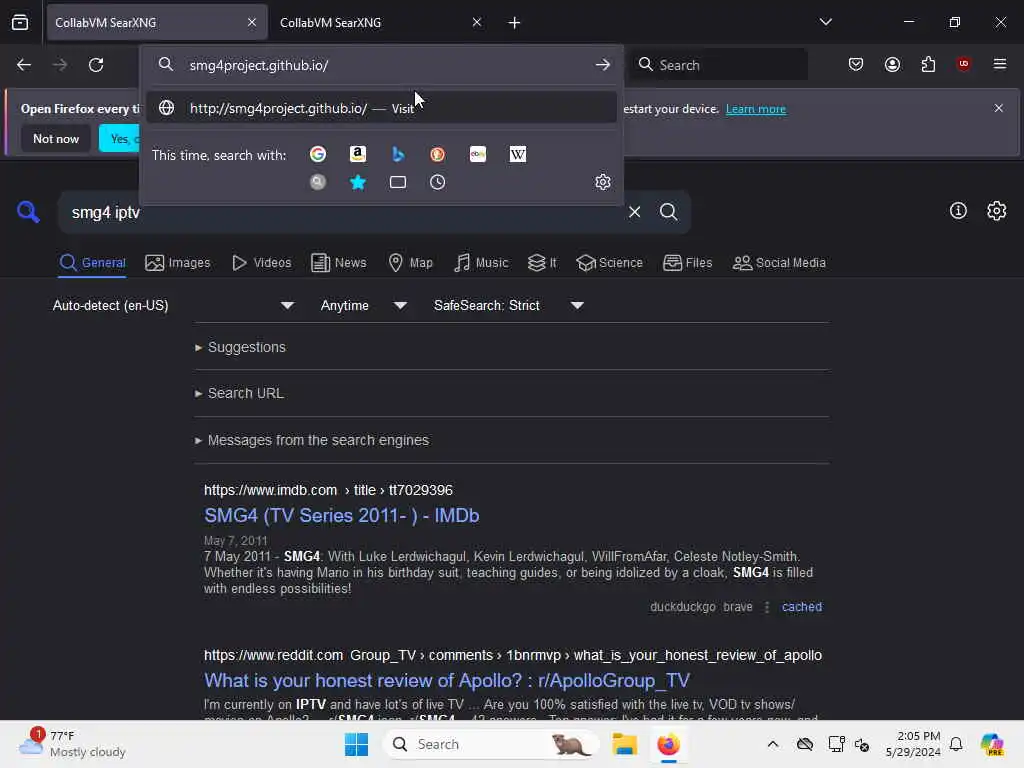Viewport: 1024px width, 768px height.
Task: Click the urlbar Go arrow
Action: tap(603, 65)
